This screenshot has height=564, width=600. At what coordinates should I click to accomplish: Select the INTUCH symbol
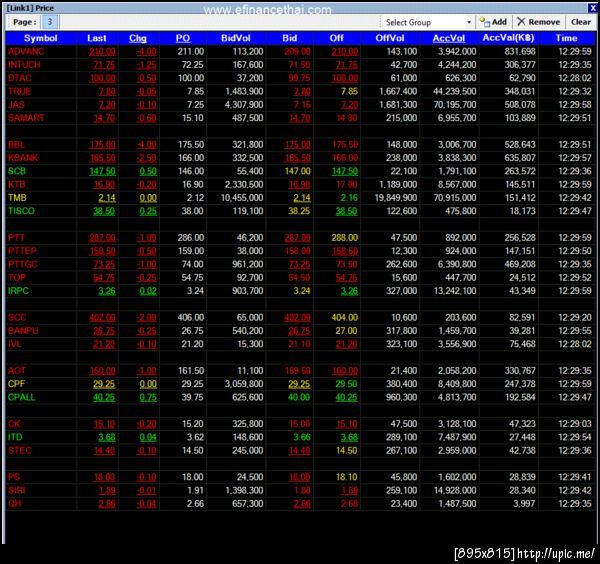pos(24,65)
